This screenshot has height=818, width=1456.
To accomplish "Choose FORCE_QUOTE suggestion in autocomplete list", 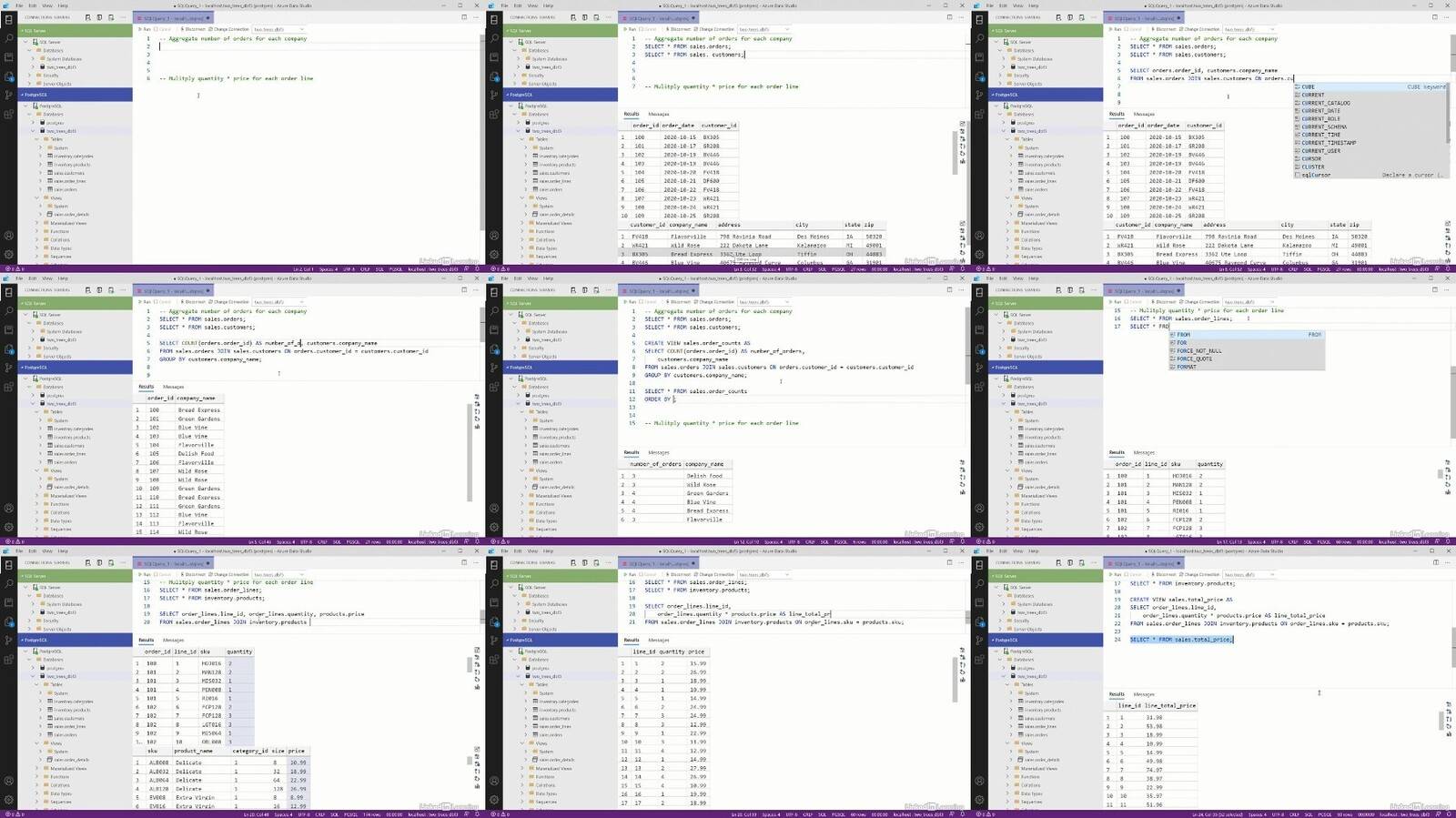I will pos(1248,359).
